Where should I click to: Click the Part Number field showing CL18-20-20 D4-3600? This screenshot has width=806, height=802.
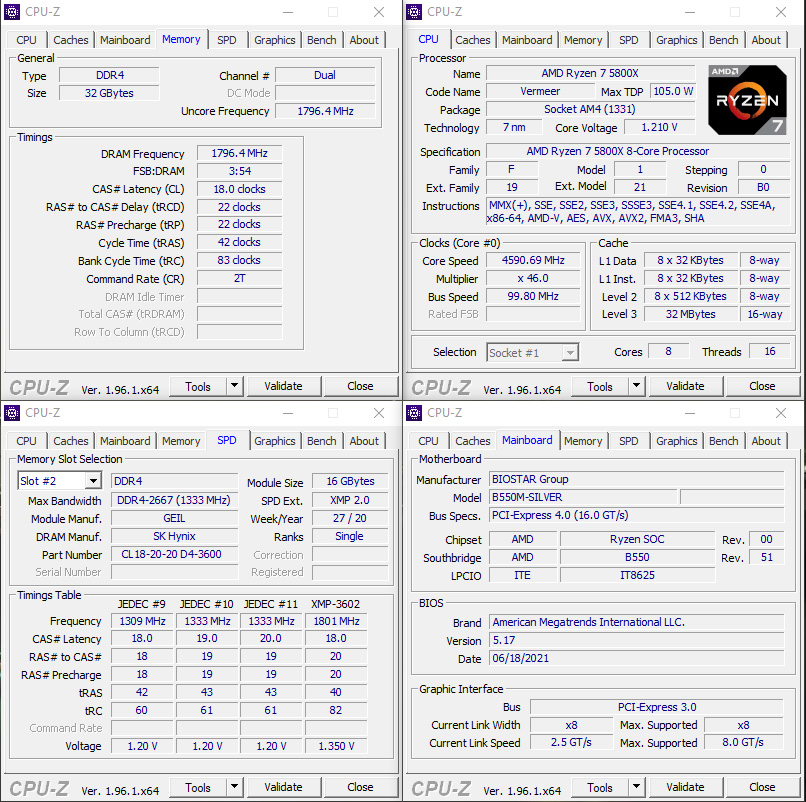click(x=174, y=554)
